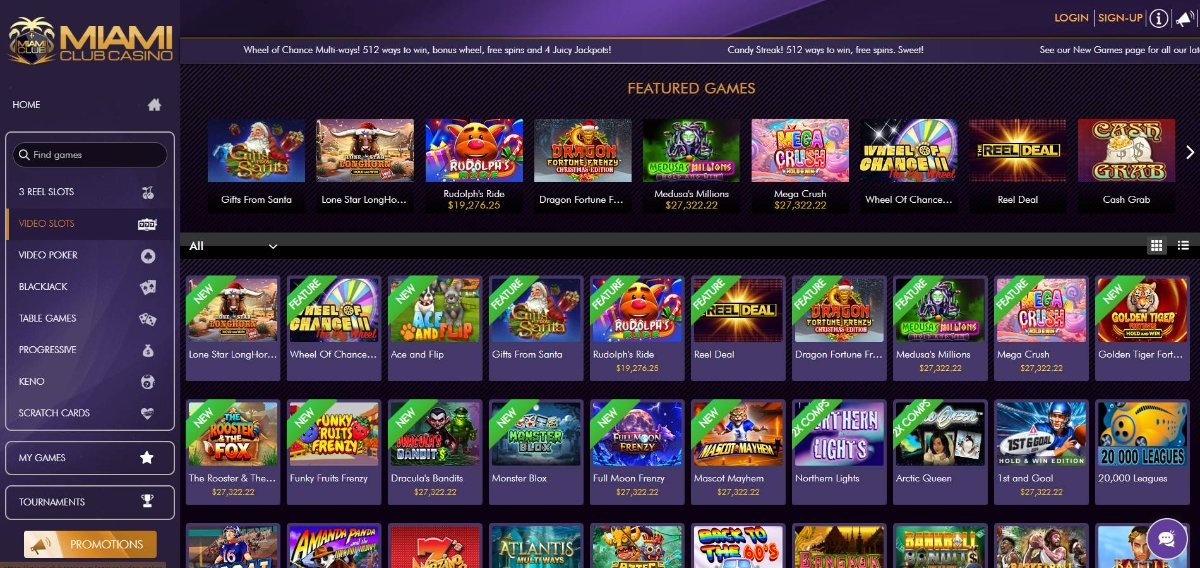Open the info icon in header
Viewport: 1200px width, 568px height.
1159,18
